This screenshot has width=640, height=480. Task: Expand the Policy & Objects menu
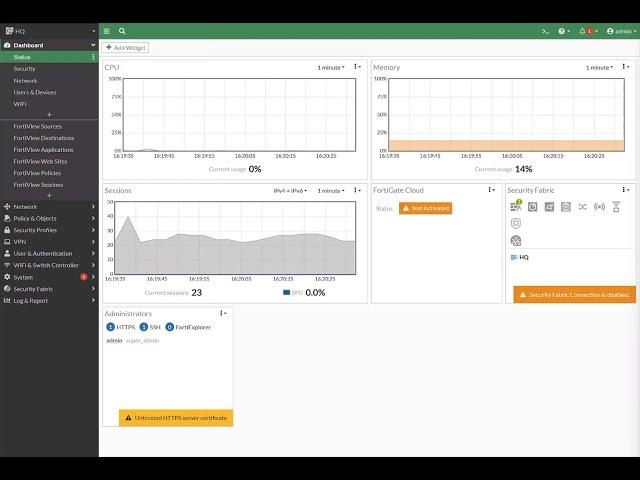point(49,218)
